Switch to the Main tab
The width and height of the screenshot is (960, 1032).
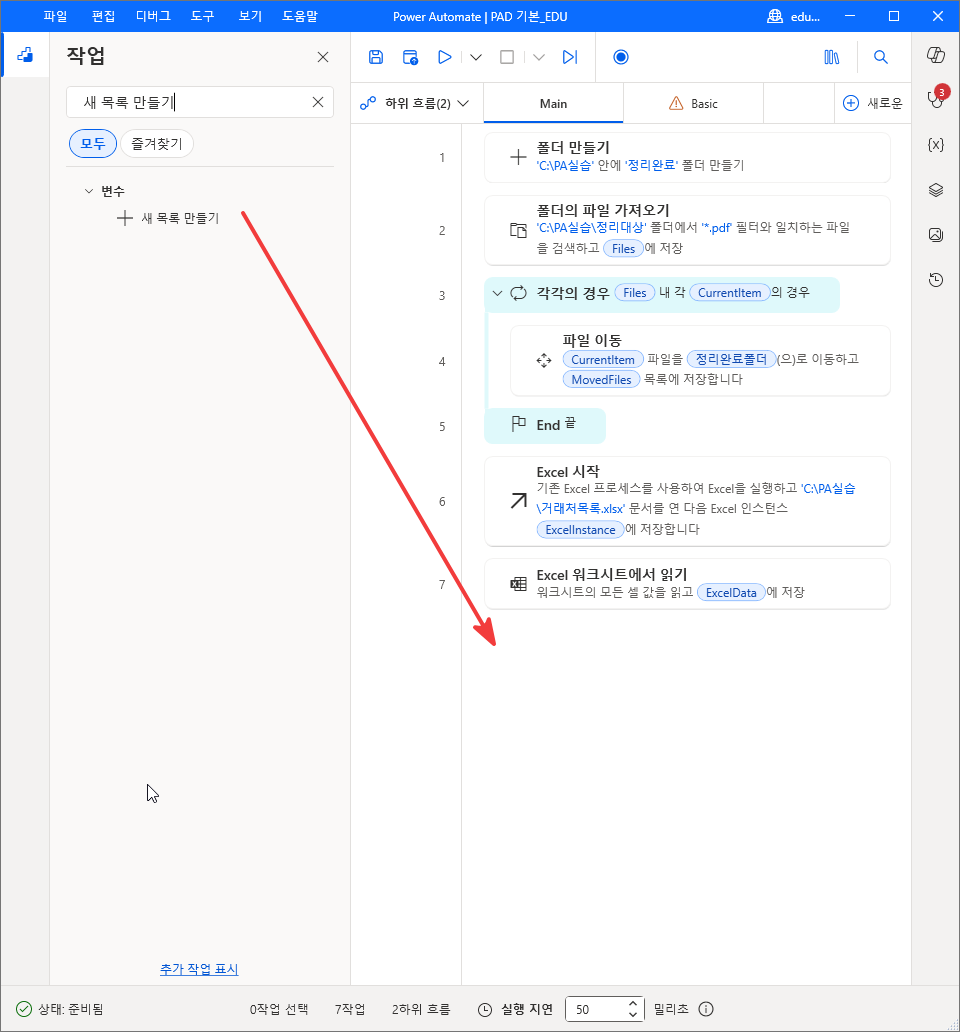coord(553,103)
